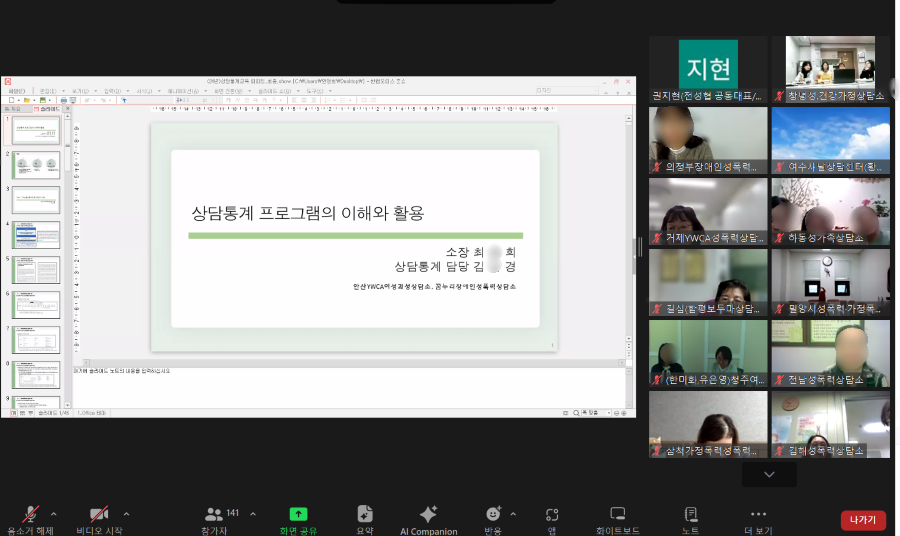This screenshot has height=536, width=900.
Task: Open the meeting summary (요약)
Action: pos(365,514)
